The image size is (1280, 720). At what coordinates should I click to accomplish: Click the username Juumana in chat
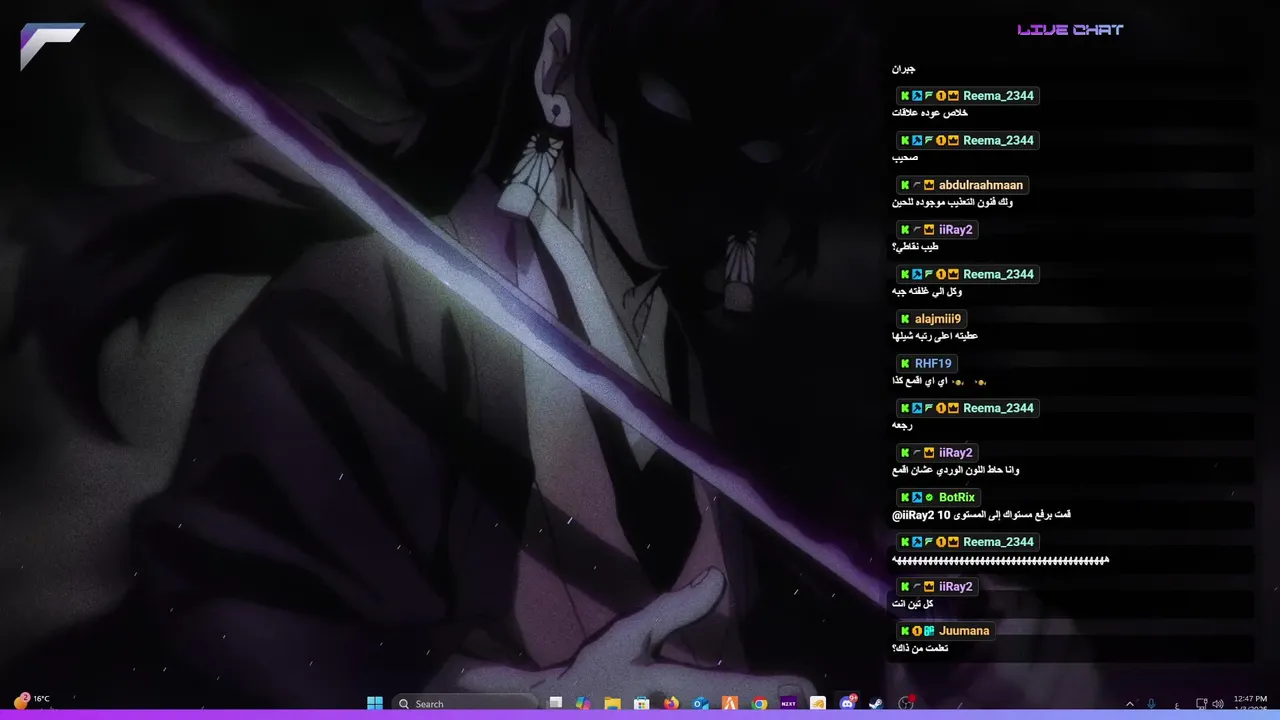pos(964,631)
